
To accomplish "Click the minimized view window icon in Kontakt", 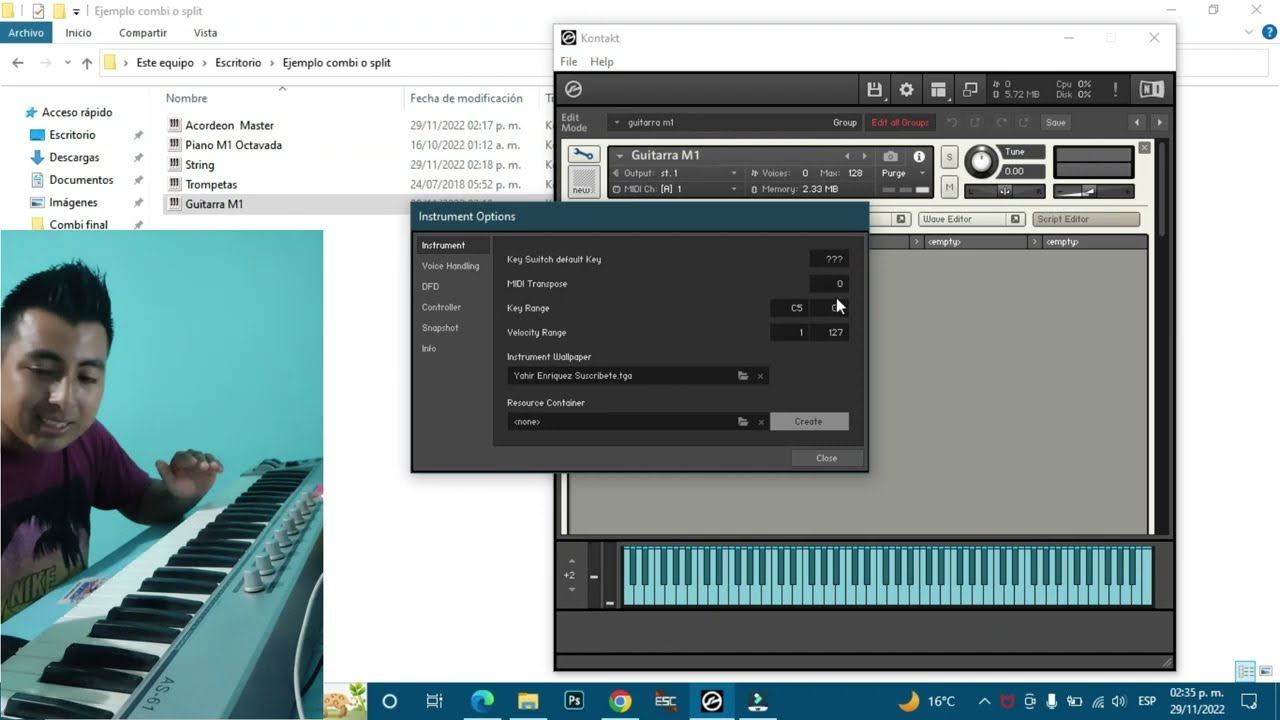I will point(970,90).
